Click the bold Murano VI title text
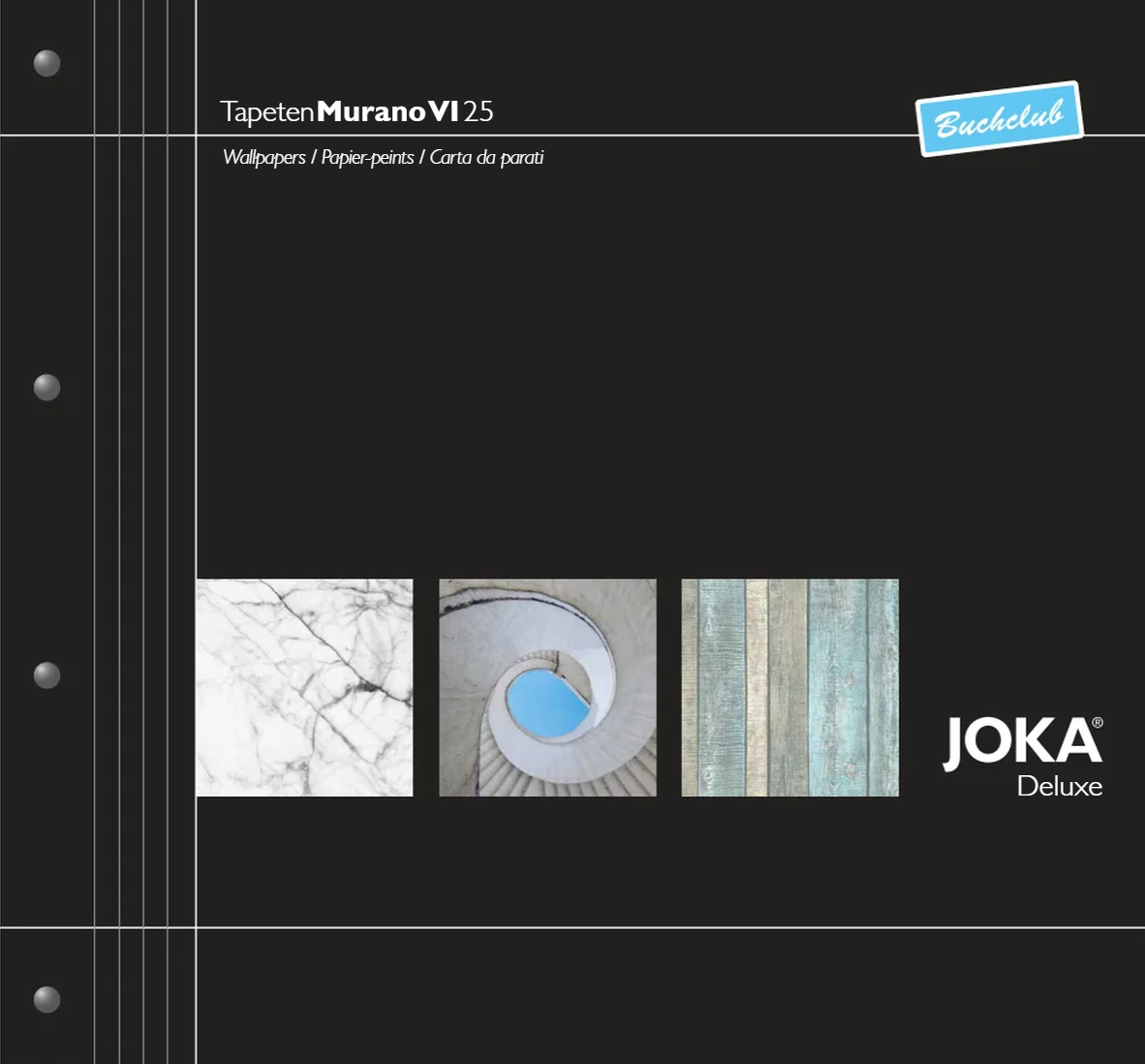1145x1064 pixels. (387, 111)
